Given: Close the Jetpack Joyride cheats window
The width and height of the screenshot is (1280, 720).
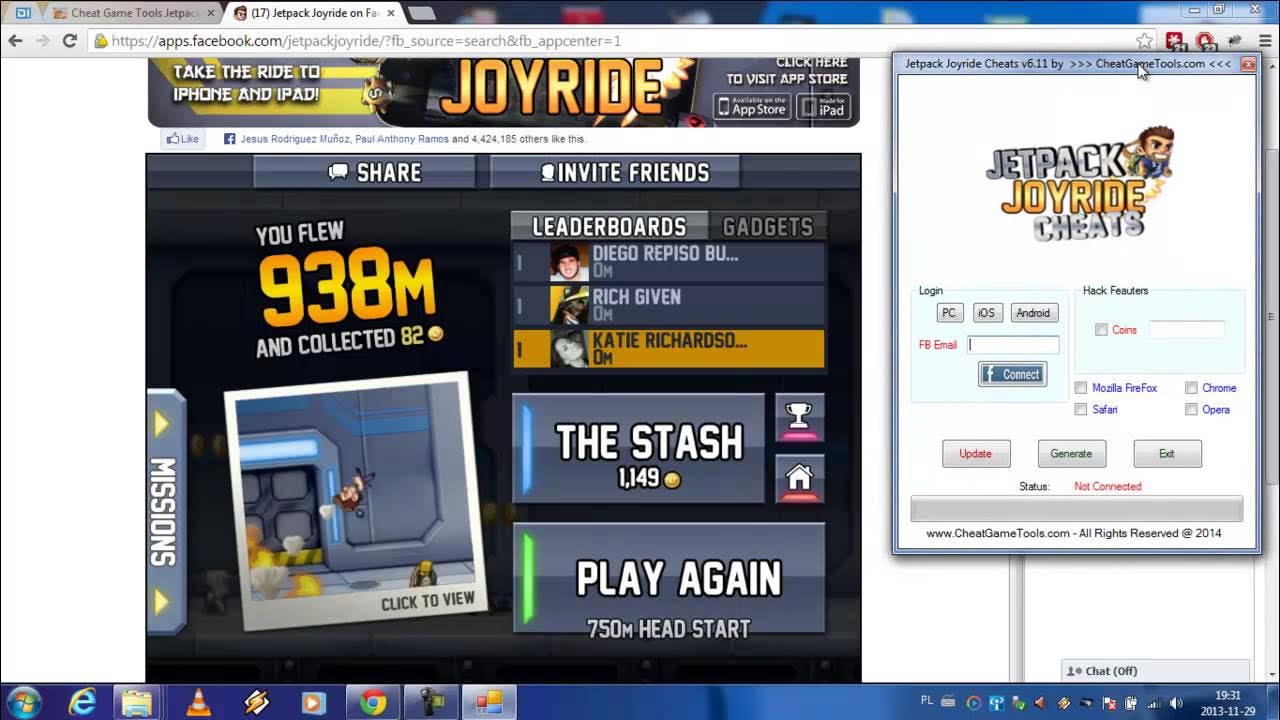Looking at the screenshot, I should (1247, 64).
